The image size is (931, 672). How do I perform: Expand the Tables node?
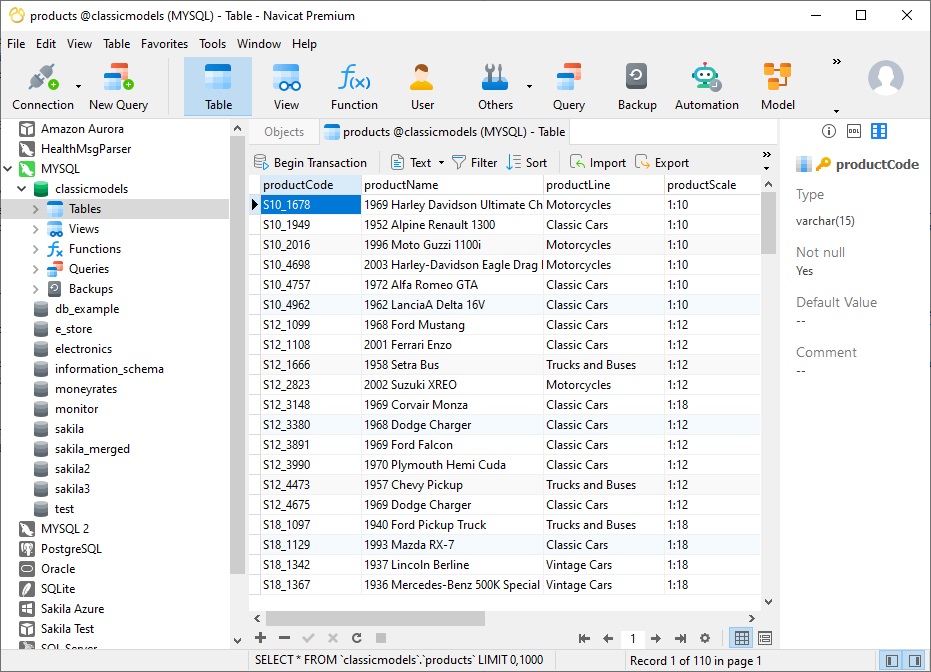pos(36,209)
